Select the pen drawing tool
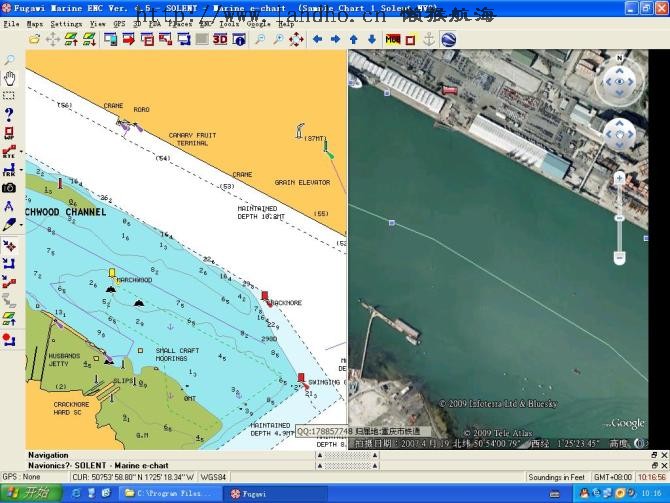This screenshot has height=503, width=670. point(9,225)
